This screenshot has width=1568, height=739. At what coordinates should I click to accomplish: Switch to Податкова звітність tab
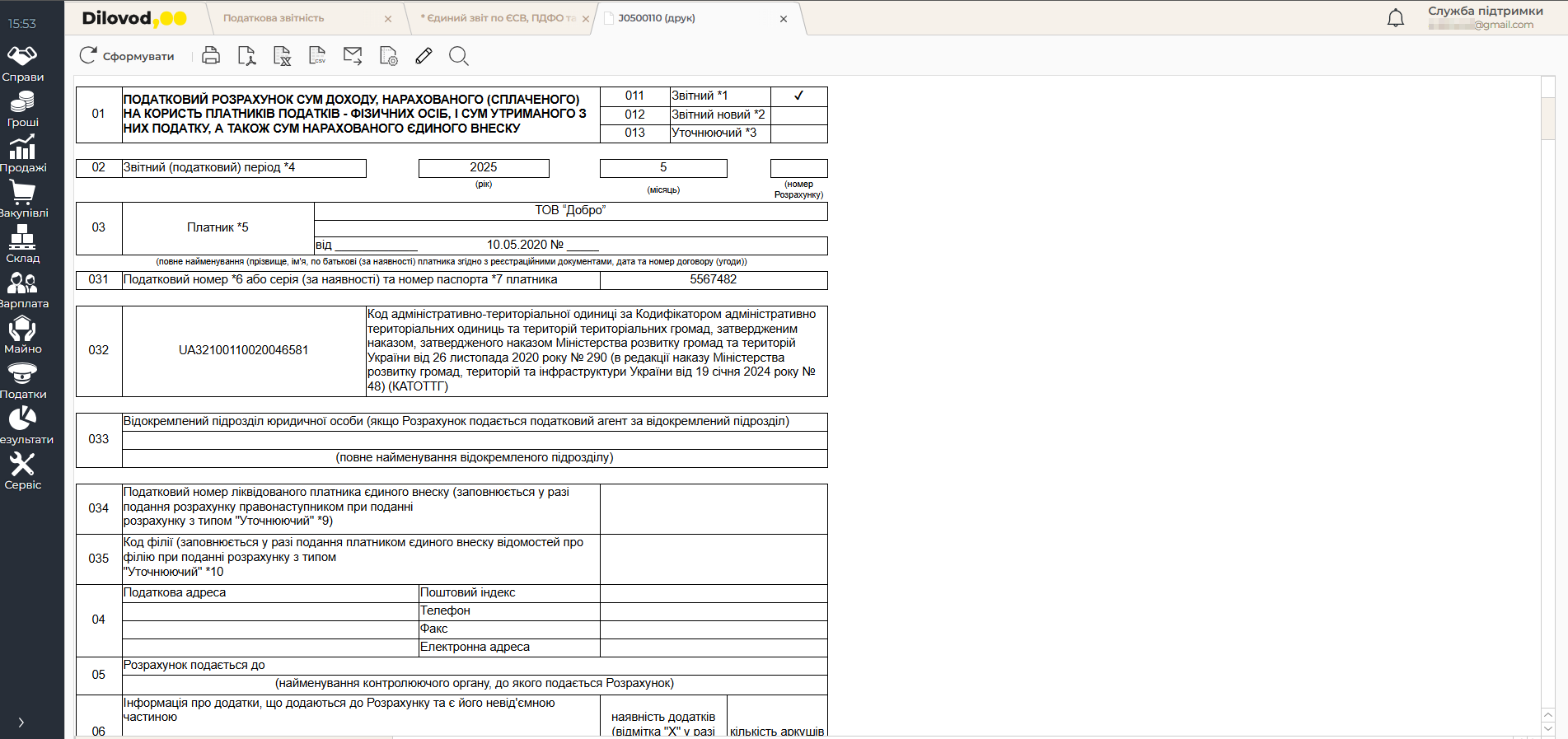(274, 18)
